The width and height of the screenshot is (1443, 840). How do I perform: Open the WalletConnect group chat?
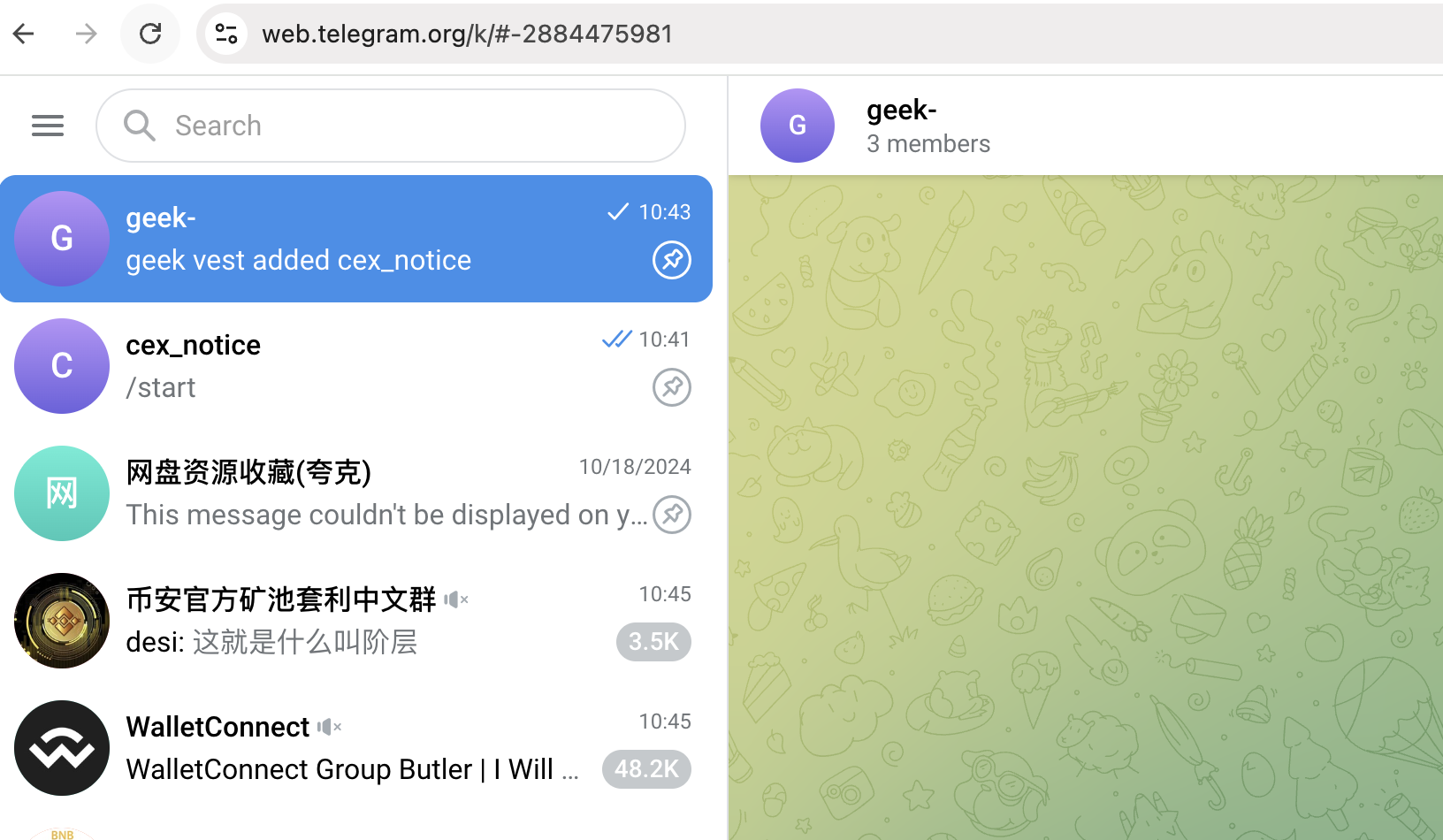pyautogui.click(x=354, y=748)
